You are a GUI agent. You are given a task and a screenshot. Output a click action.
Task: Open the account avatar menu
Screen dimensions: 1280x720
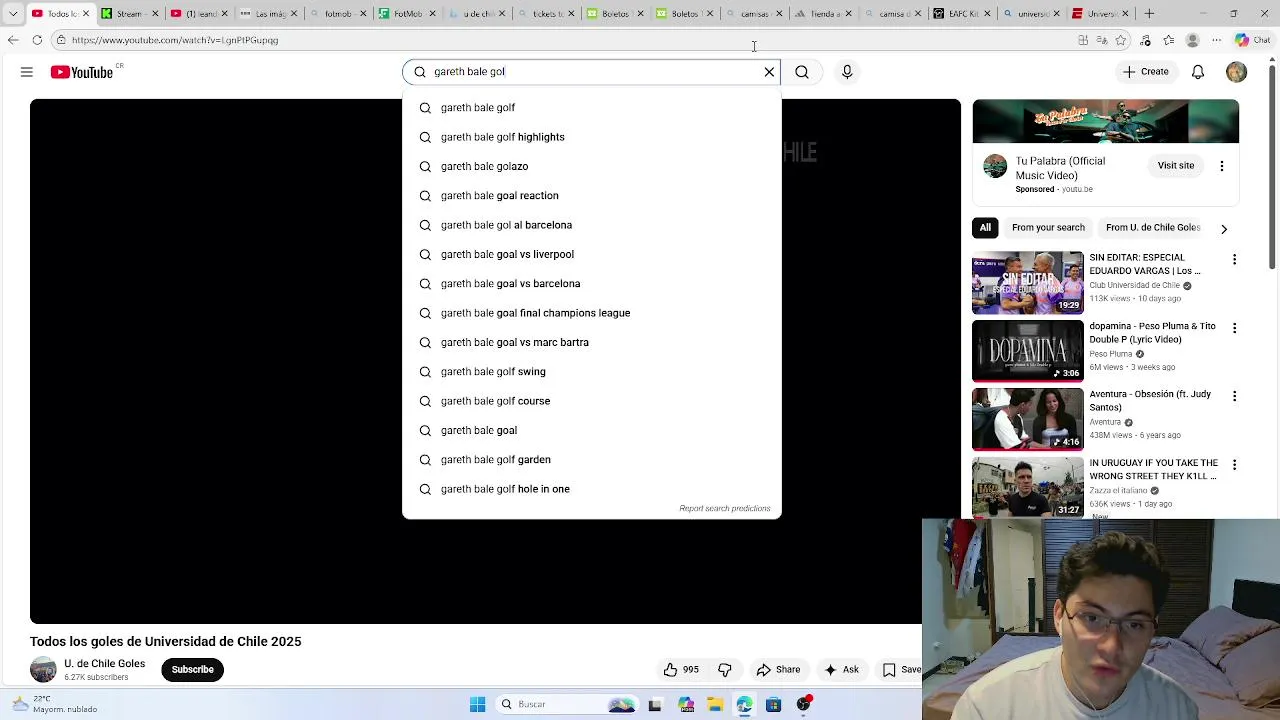pos(1237,72)
